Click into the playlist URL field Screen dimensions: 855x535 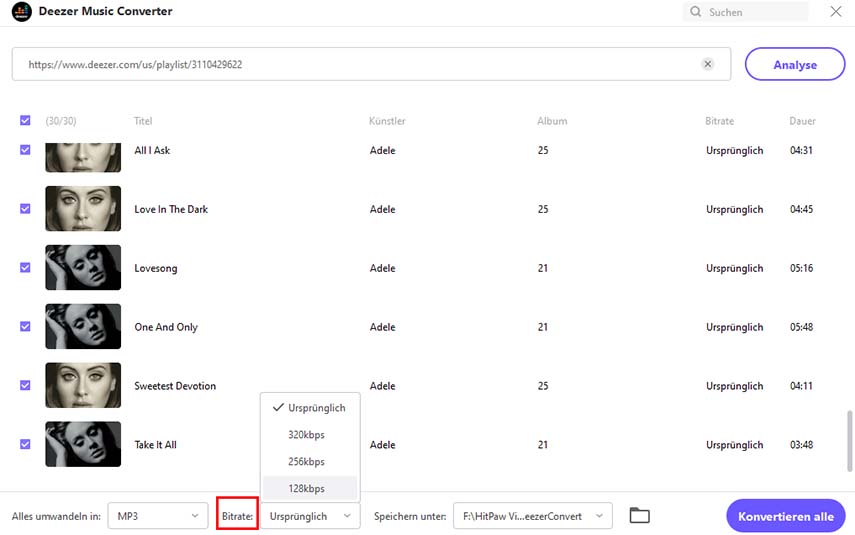(x=371, y=64)
